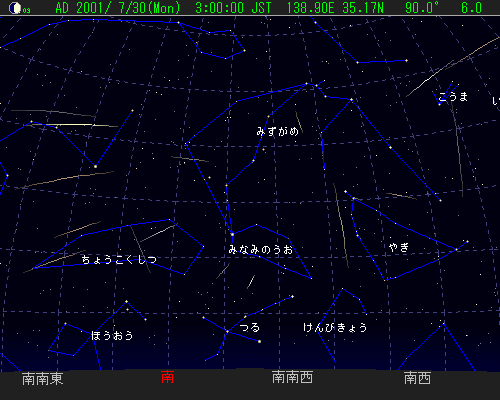Select the みずがめ constellation label
Viewport: 500px width, 400px height.
(x=277, y=131)
